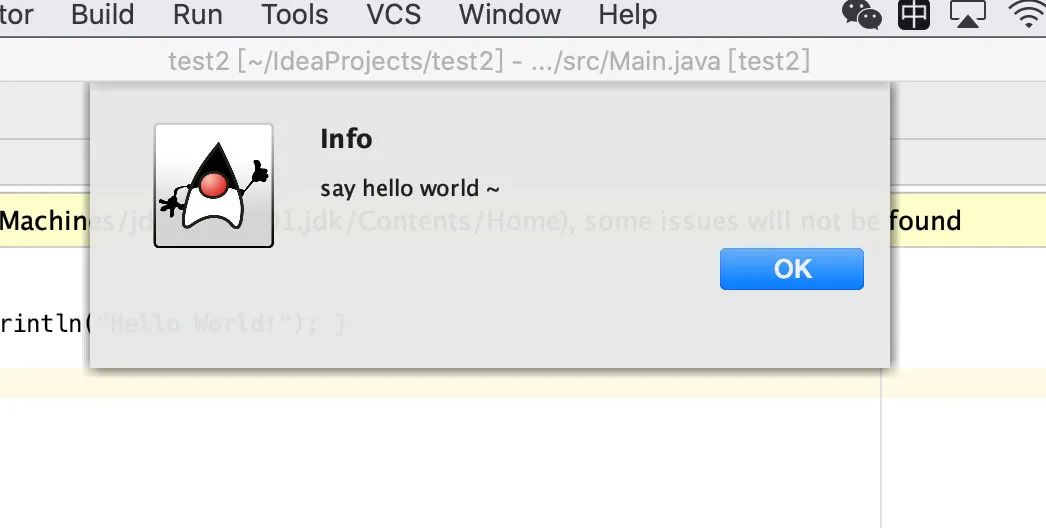The height and width of the screenshot is (528, 1046).
Task: Click 'found' in the yellow notification banner
Action: [926, 220]
